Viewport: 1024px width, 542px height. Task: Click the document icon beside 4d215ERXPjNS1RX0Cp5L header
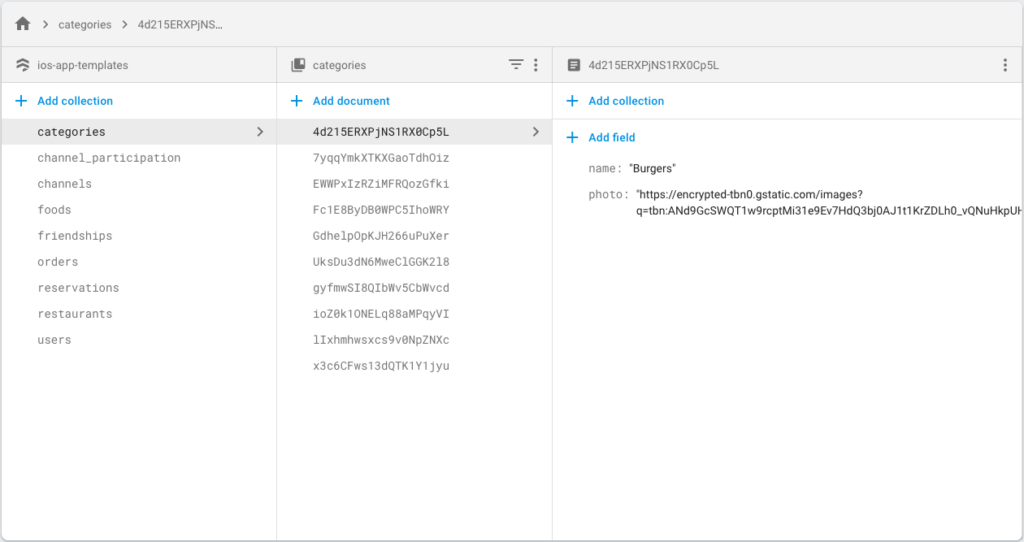tap(573, 65)
